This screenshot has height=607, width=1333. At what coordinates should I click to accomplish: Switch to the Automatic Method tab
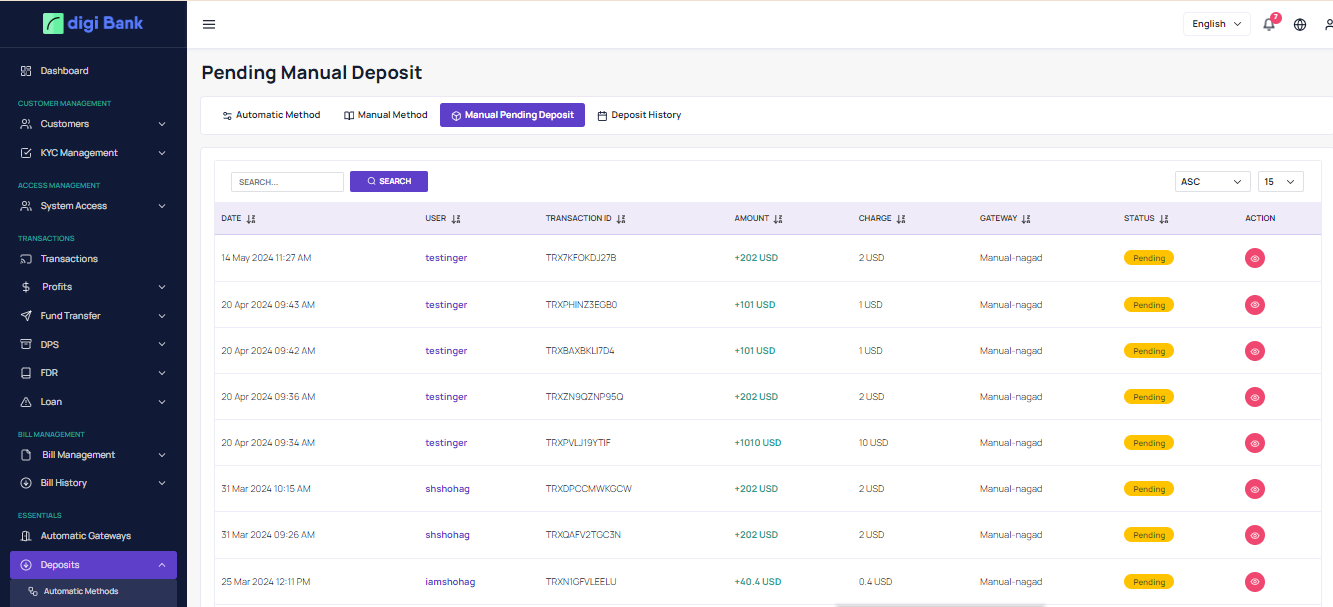(271, 115)
